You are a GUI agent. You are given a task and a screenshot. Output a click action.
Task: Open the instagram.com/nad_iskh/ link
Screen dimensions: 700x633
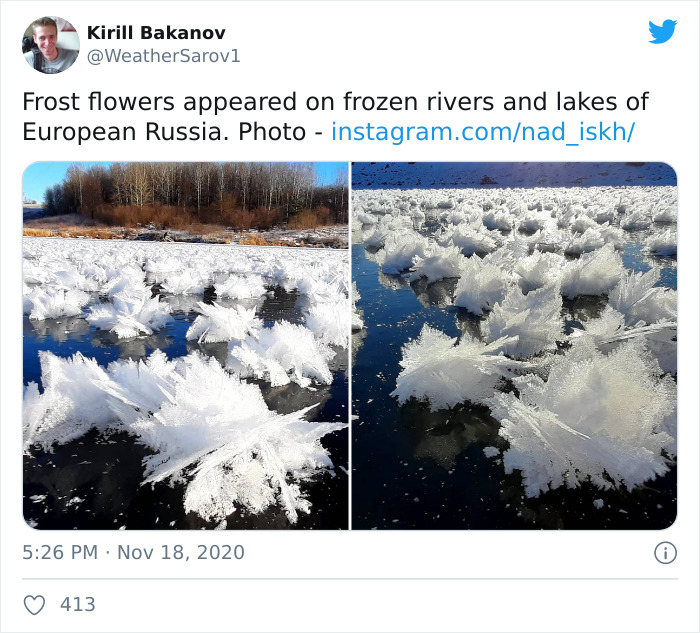(483, 131)
